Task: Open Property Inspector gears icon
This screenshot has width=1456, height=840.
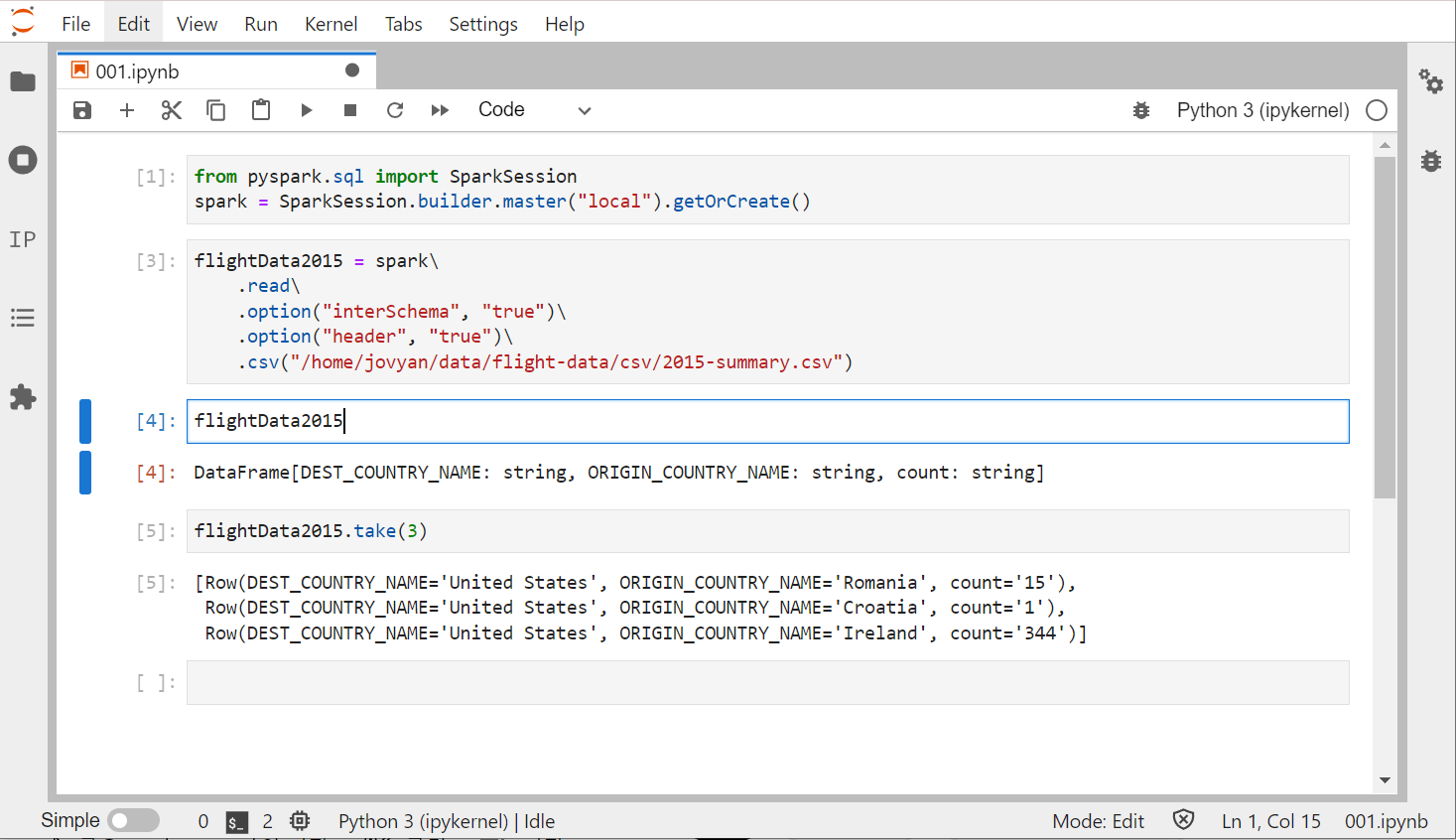Action: click(x=1430, y=80)
